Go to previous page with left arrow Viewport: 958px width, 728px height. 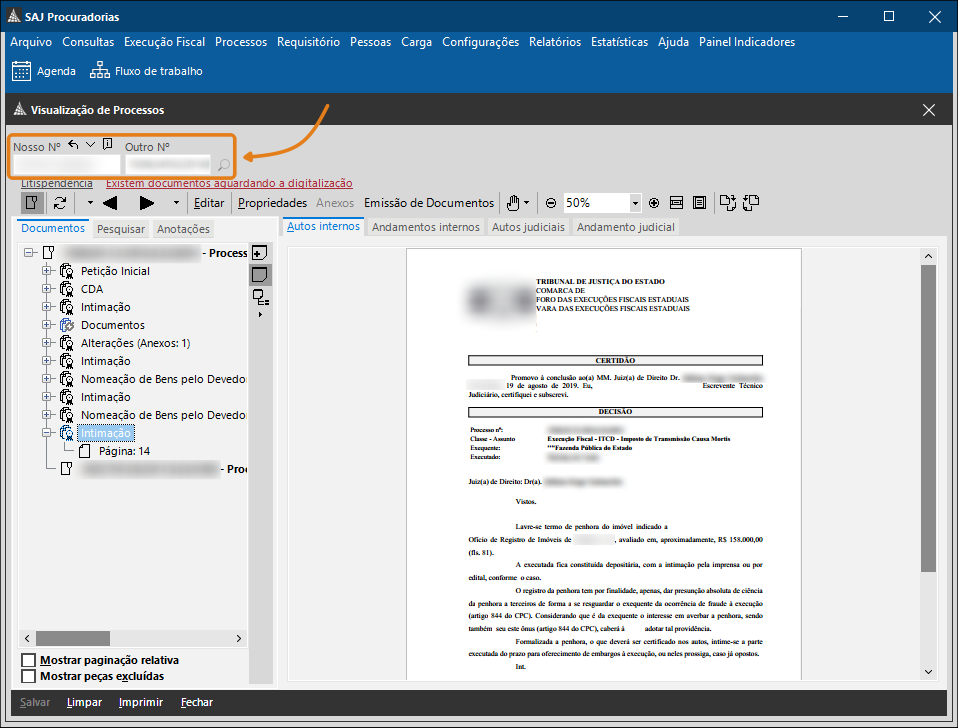click(111, 203)
